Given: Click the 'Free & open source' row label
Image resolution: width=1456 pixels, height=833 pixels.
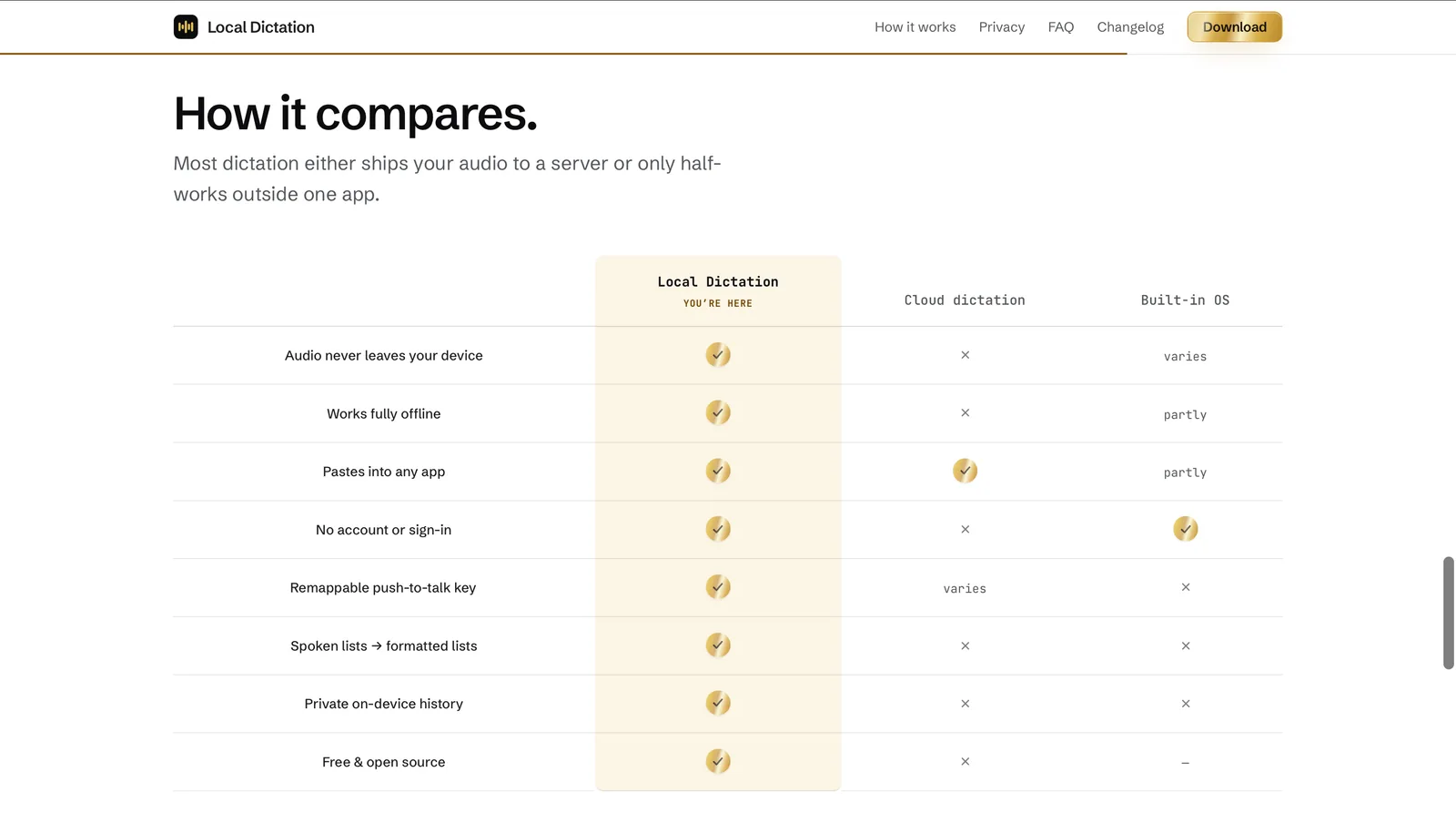Looking at the screenshot, I should tap(384, 762).
